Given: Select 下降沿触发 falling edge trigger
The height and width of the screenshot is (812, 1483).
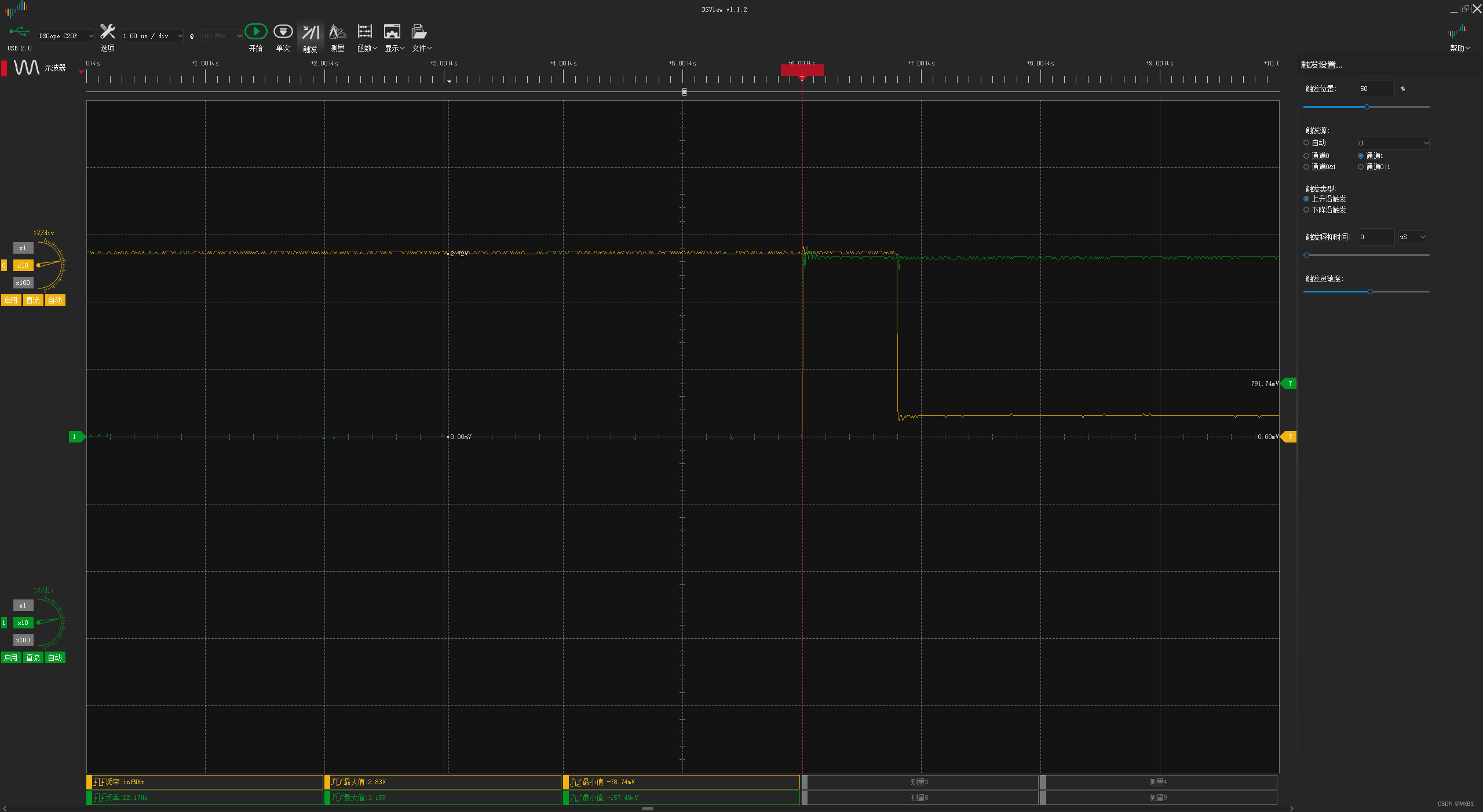Looking at the screenshot, I should [x=1306, y=210].
